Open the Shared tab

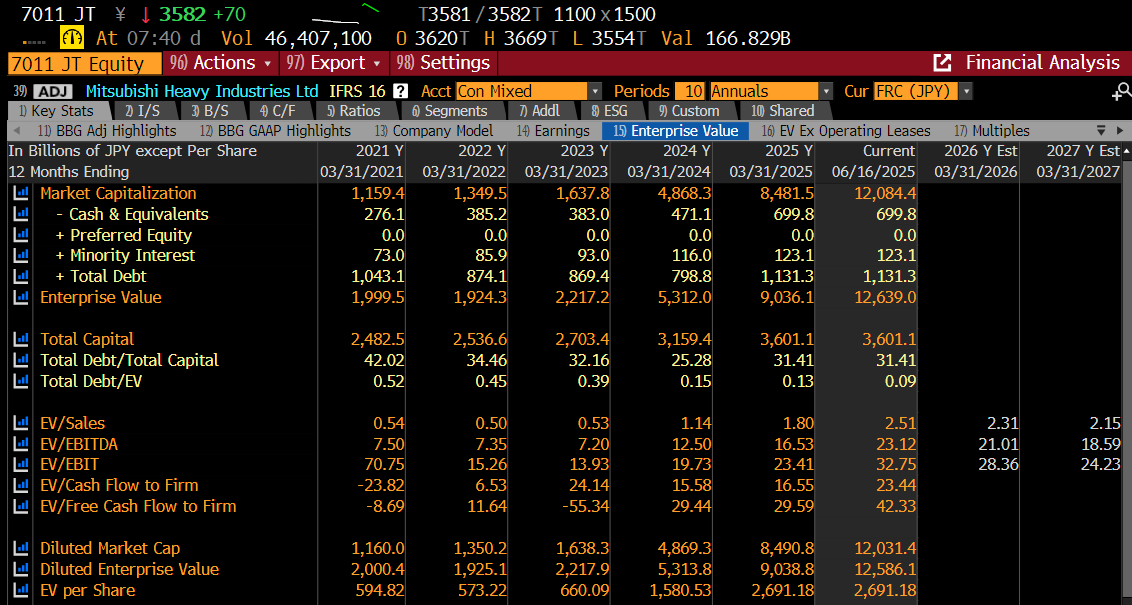[783, 111]
